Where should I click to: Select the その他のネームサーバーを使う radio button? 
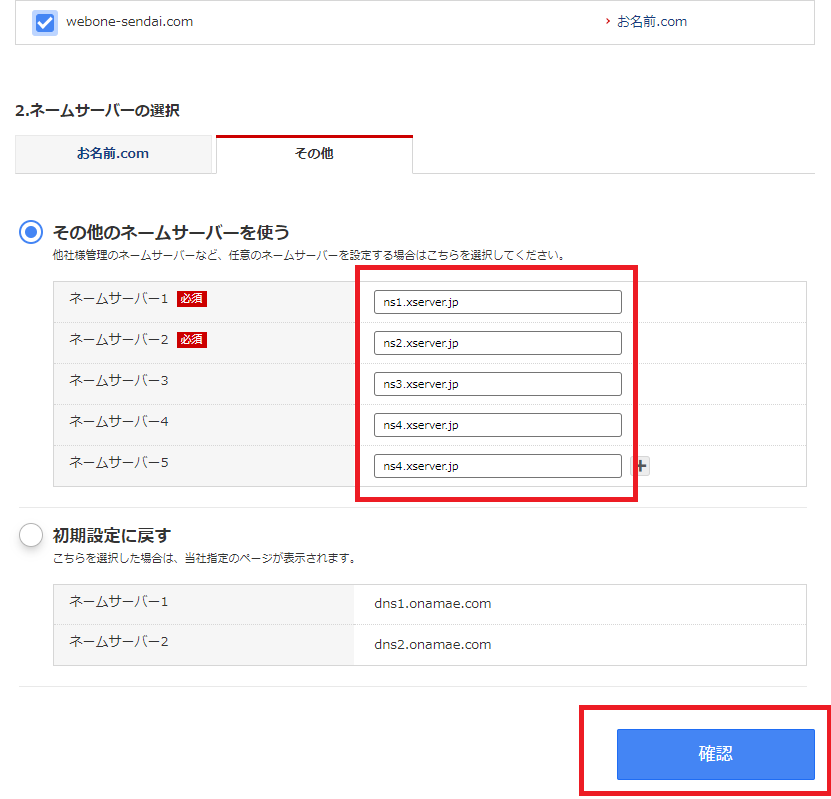click(31, 232)
